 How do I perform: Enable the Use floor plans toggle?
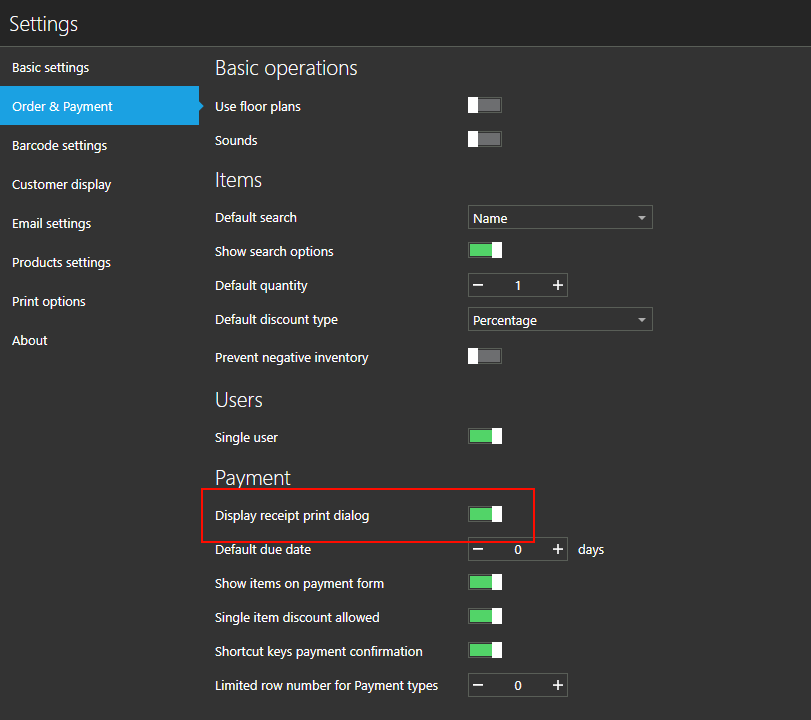pyautogui.click(x=485, y=105)
